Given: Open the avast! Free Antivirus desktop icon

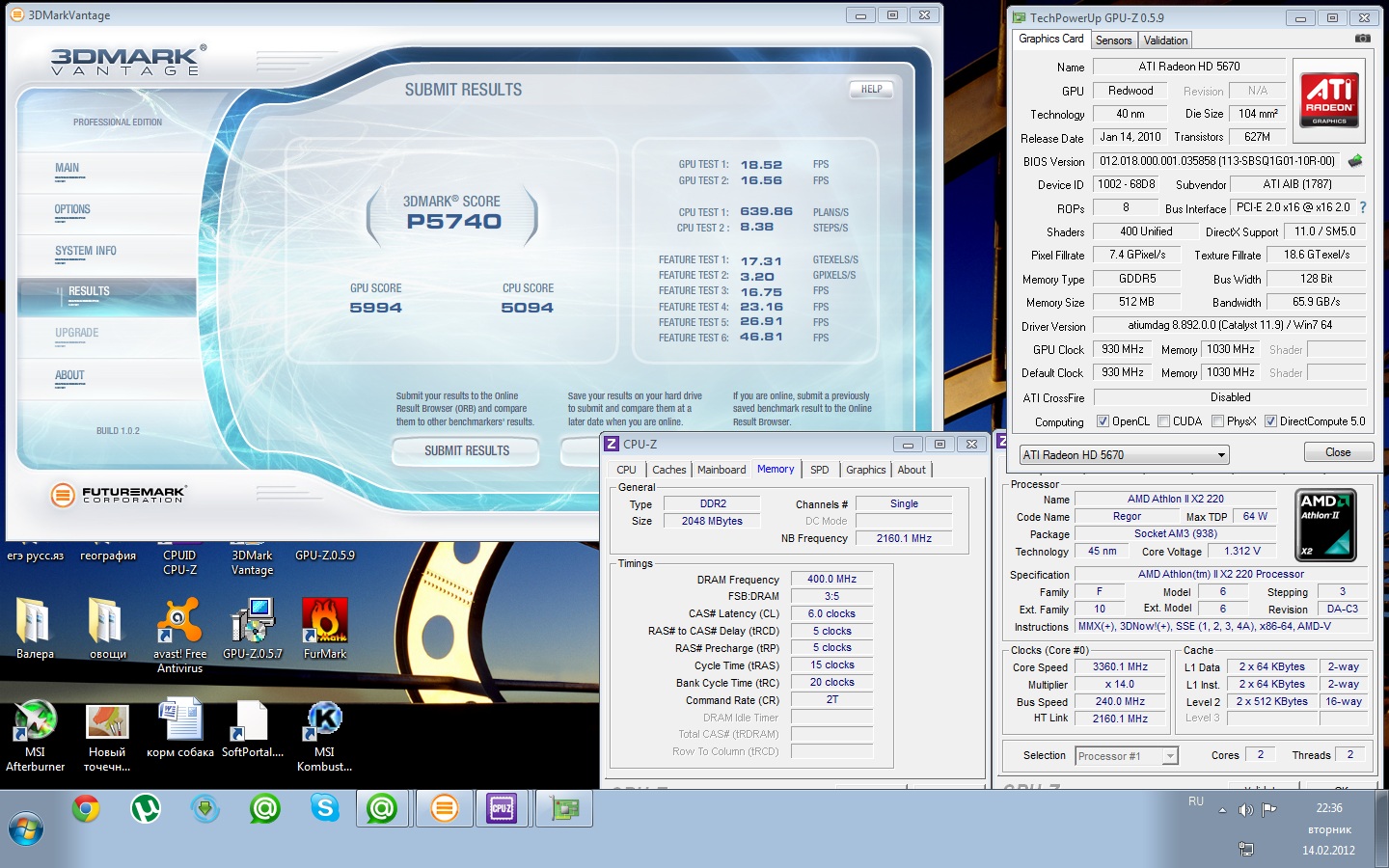Looking at the screenshot, I should tap(179, 634).
